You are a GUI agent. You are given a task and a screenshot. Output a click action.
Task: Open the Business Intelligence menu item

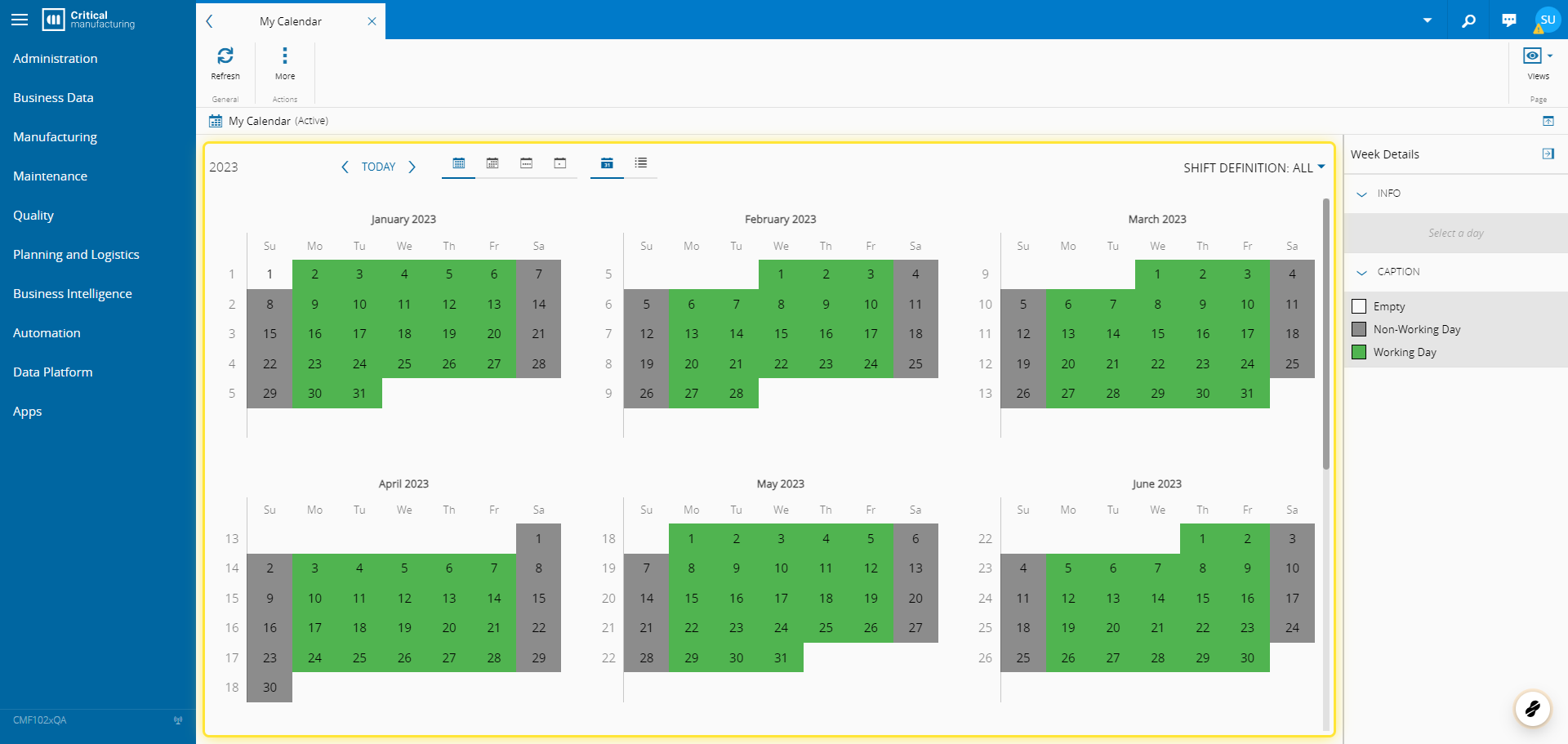point(73,293)
